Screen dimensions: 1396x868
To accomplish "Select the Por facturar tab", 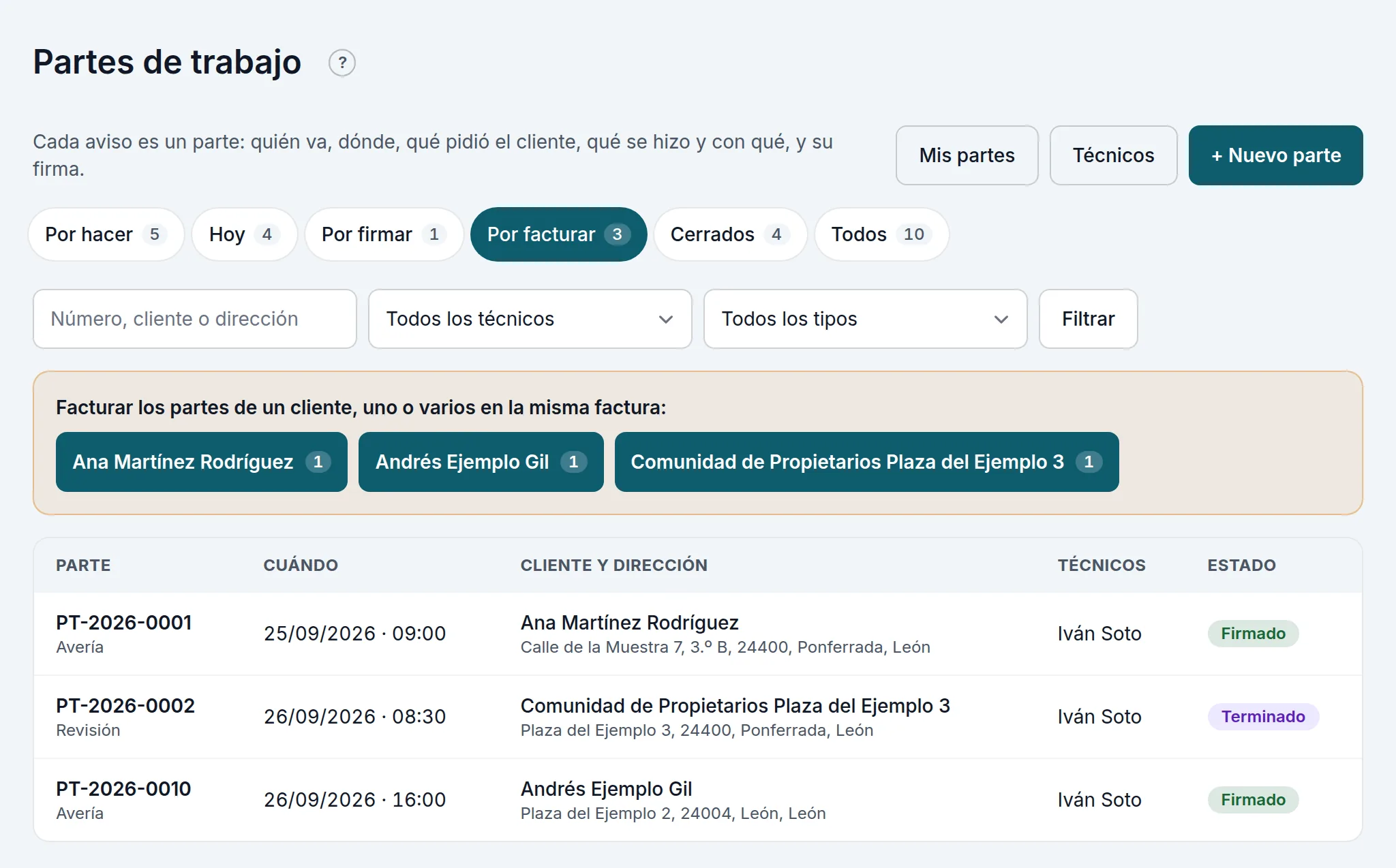I will pos(558,234).
